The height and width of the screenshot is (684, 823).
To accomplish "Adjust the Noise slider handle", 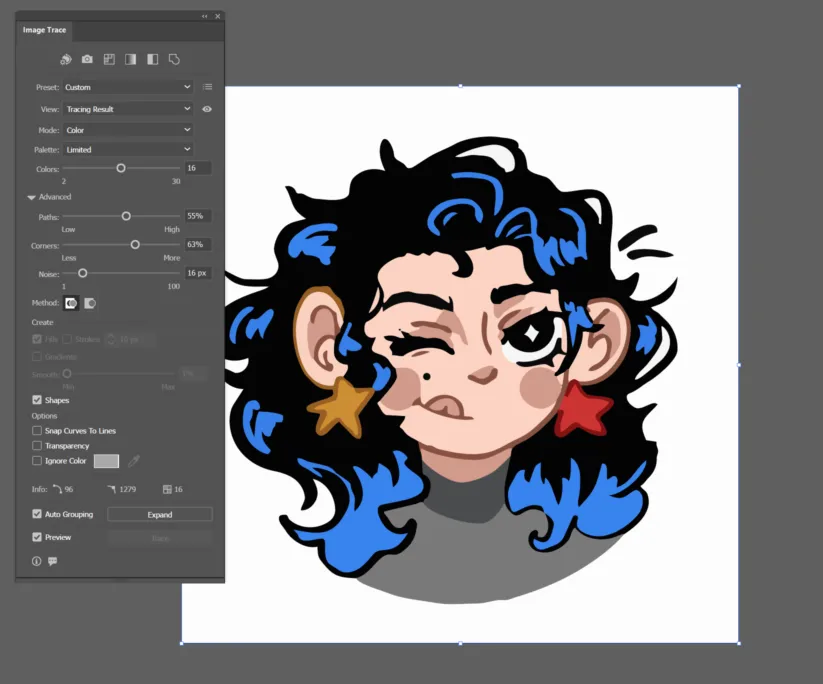I will click(x=82, y=273).
